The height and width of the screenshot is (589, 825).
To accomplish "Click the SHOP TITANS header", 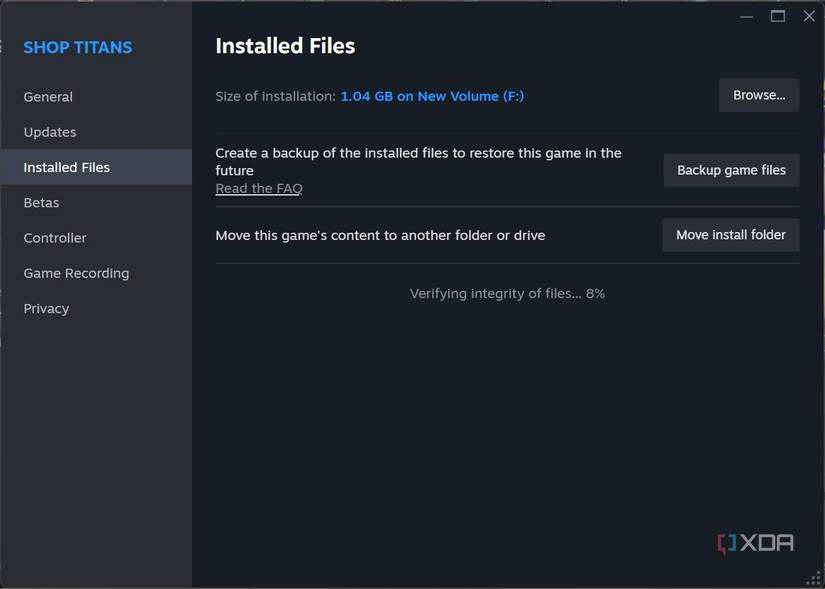I will pos(77,46).
